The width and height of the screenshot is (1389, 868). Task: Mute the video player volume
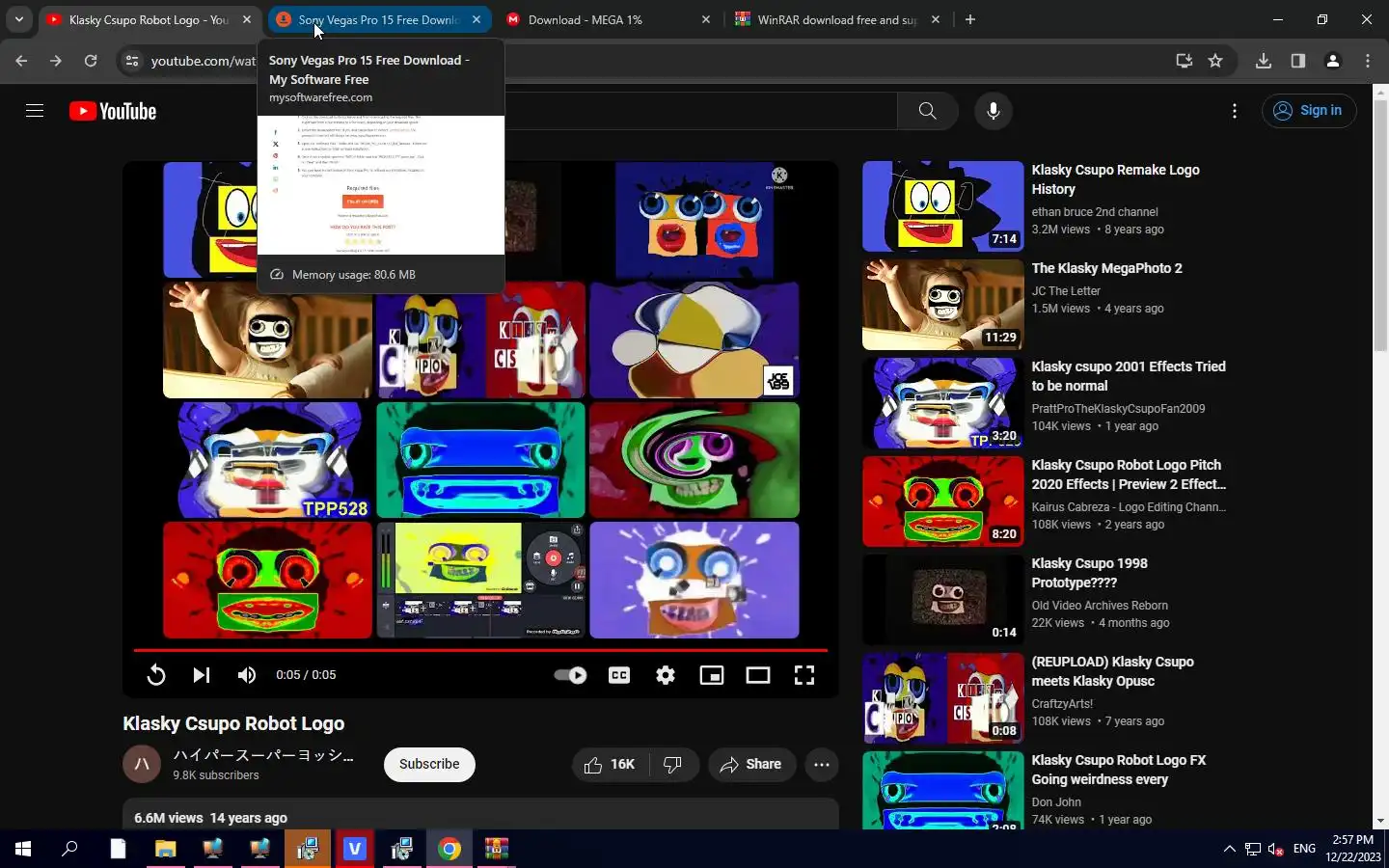247,675
